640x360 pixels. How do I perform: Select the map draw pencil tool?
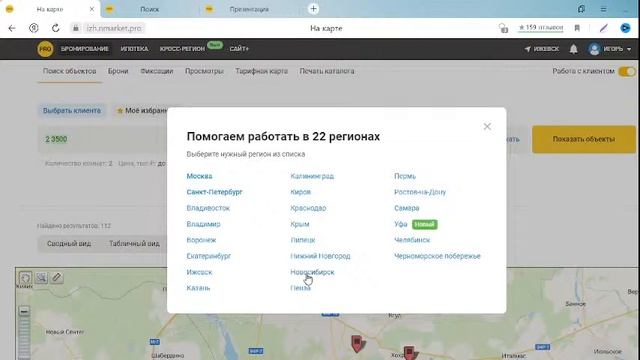pos(57,278)
